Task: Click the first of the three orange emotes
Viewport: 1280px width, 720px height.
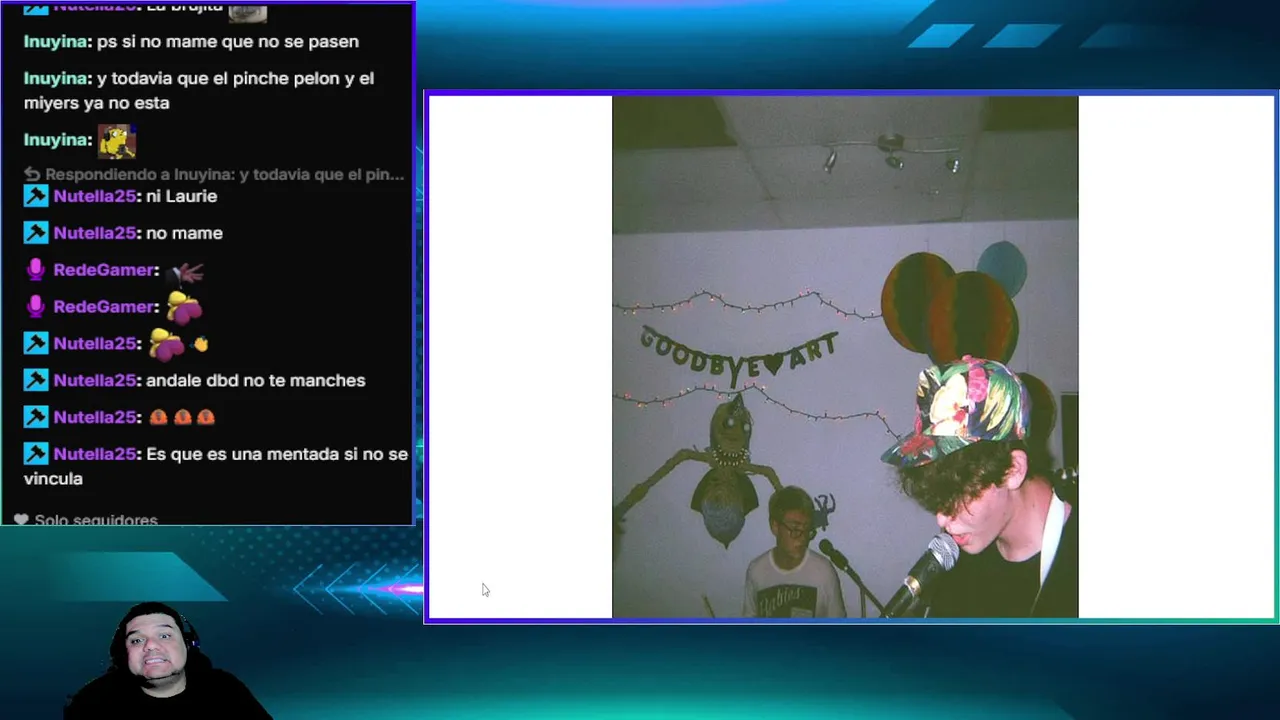Action: tap(158, 417)
